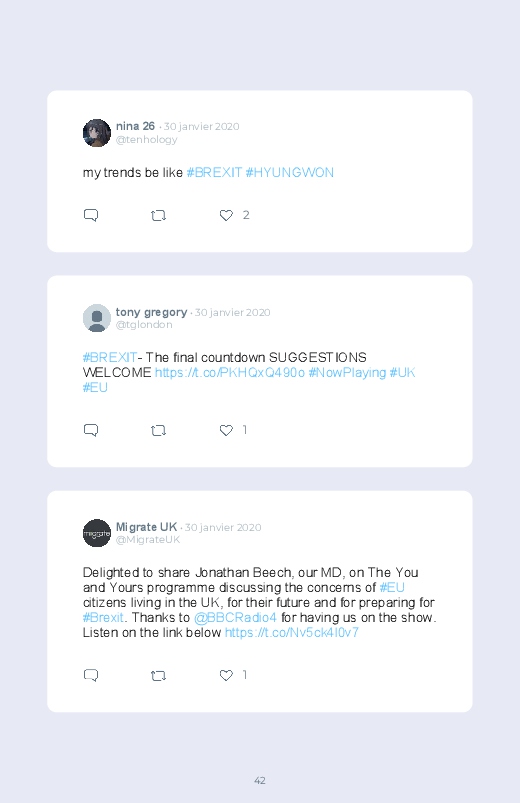Open nina 26 profile avatar

pos(97,133)
